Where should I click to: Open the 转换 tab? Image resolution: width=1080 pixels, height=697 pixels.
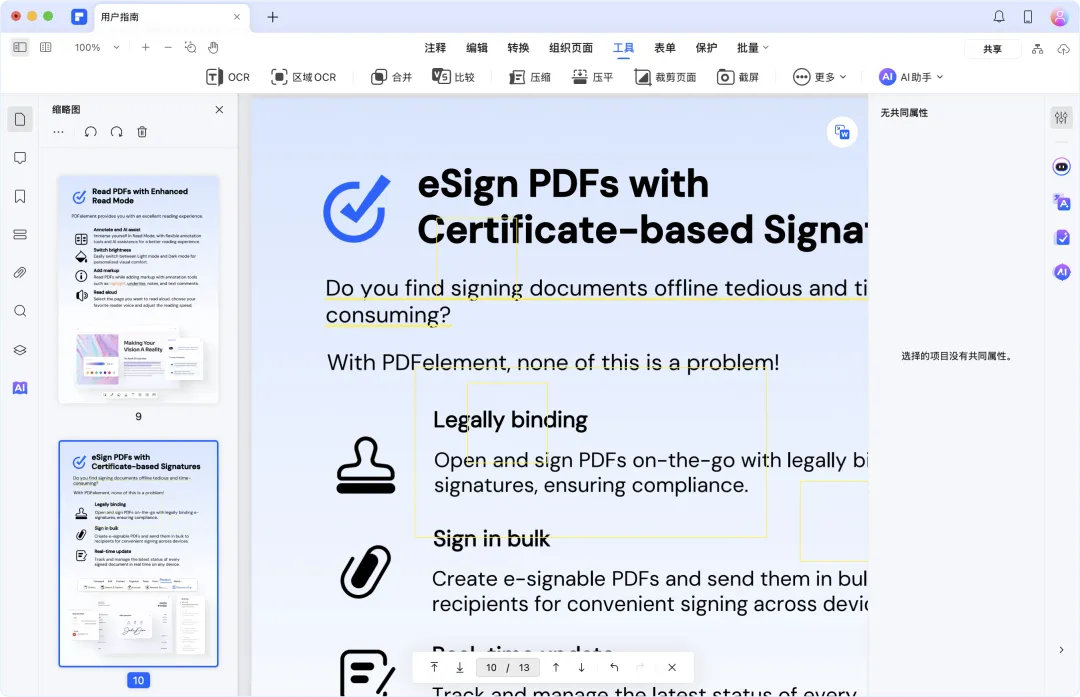click(x=518, y=48)
